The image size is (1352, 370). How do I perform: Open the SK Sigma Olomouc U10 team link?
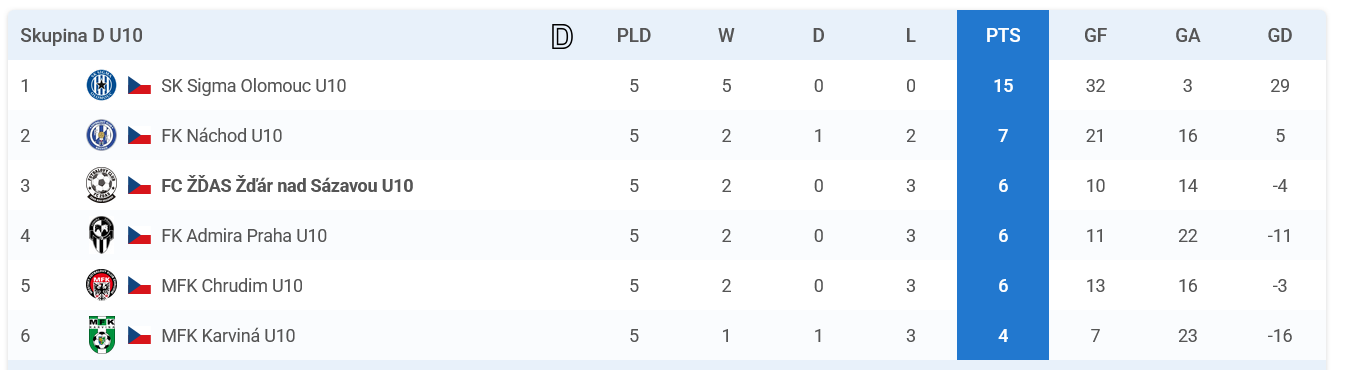click(x=254, y=86)
